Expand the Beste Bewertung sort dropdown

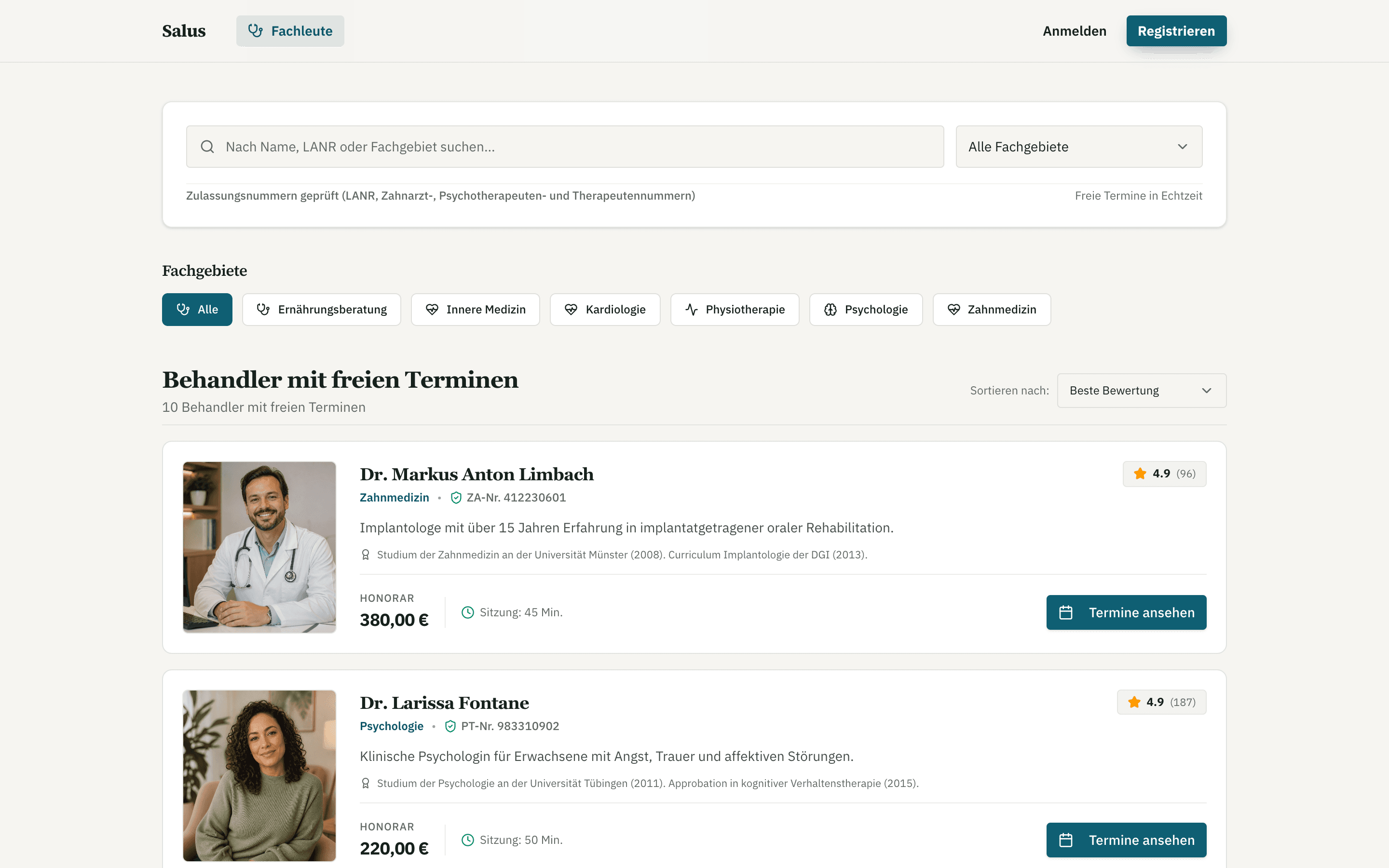tap(1142, 391)
